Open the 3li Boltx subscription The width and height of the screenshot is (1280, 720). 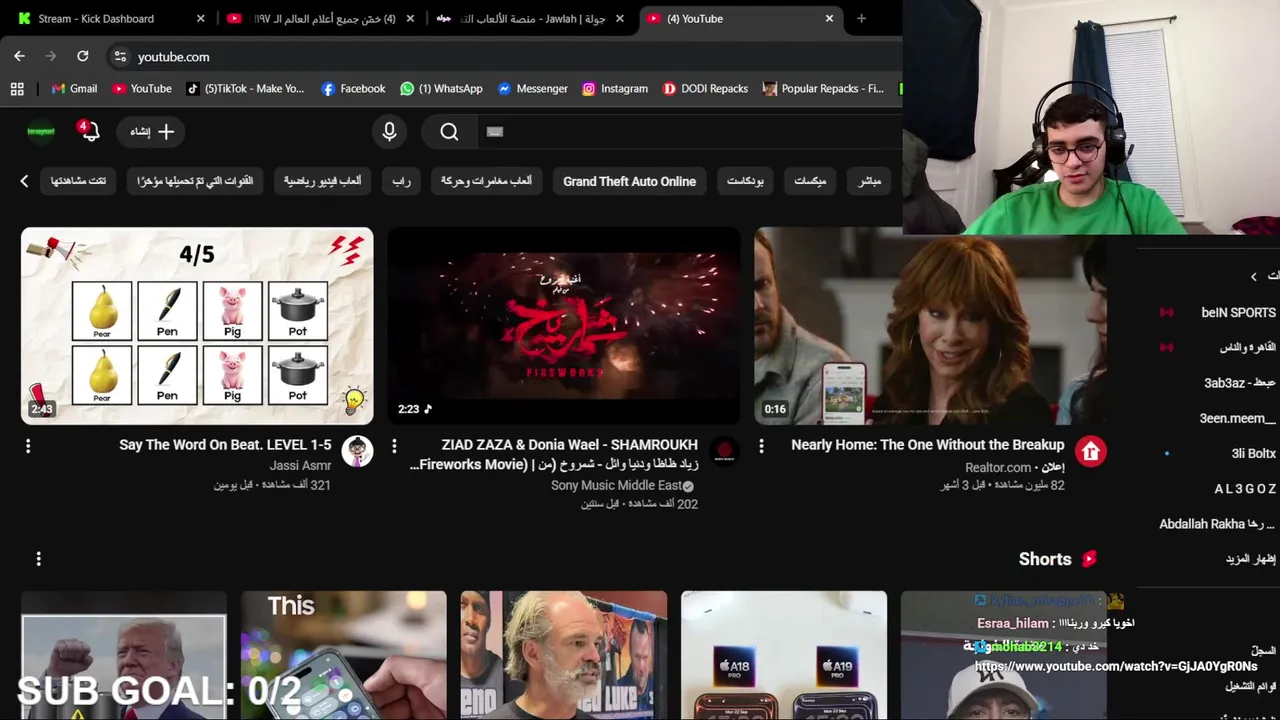click(1253, 453)
